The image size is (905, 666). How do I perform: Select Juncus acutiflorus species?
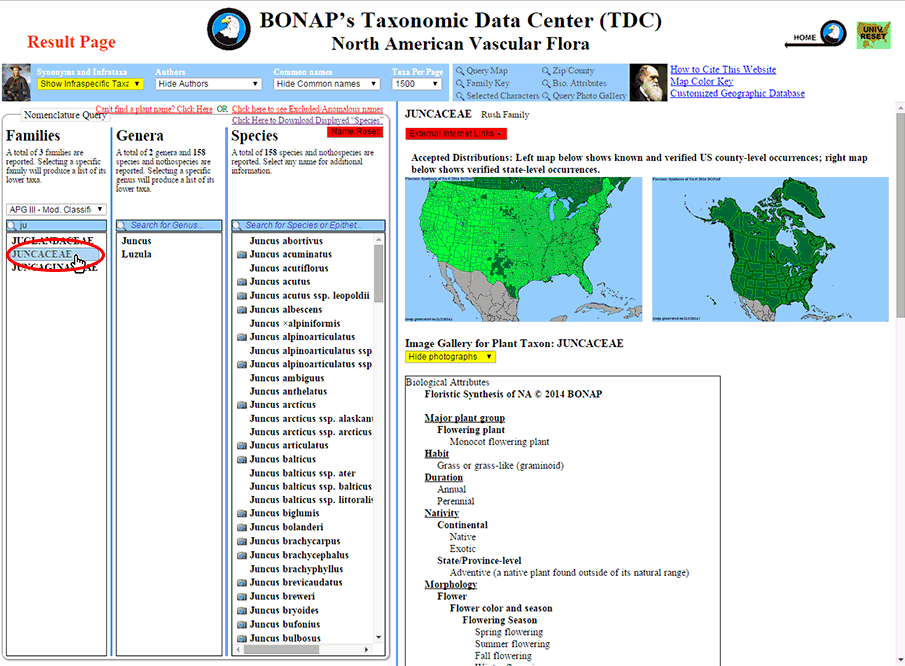pyautogui.click(x=289, y=268)
